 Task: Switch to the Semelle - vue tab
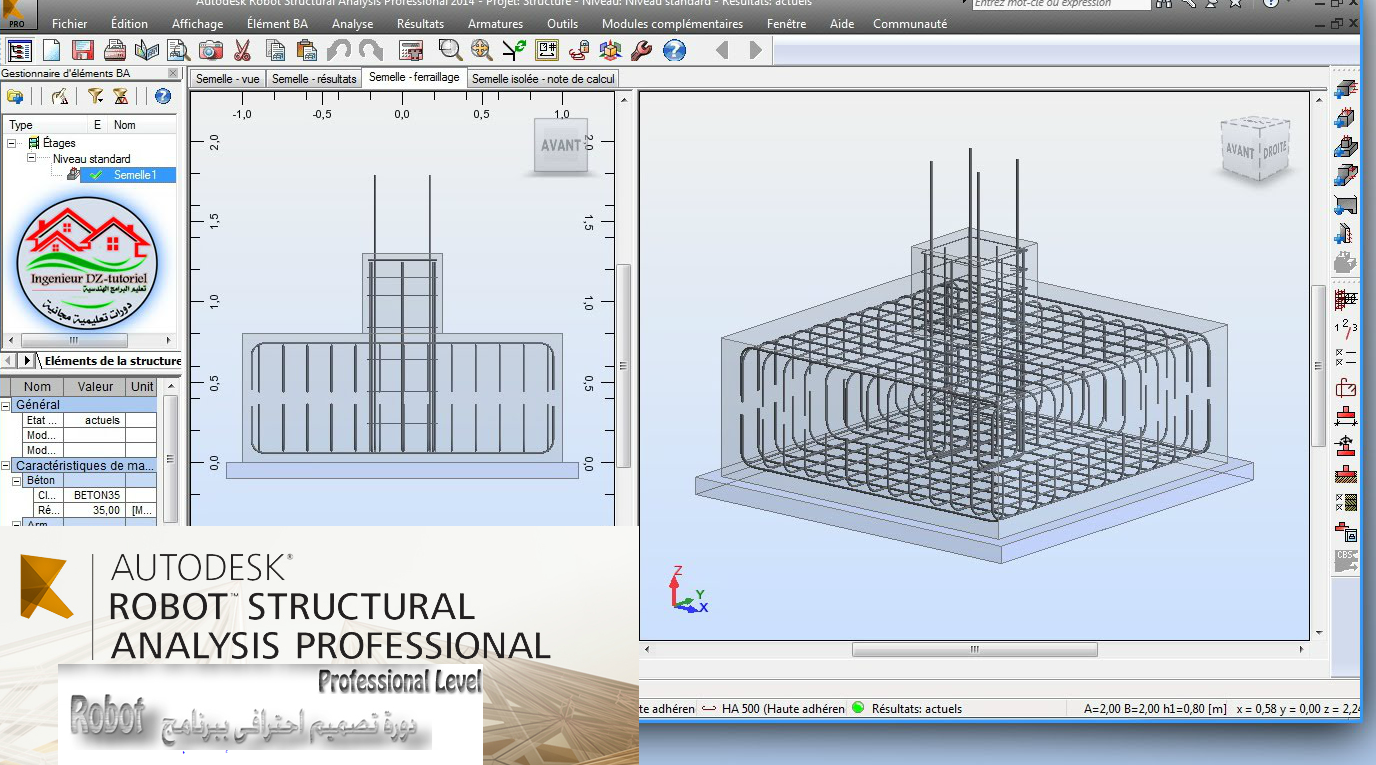click(228, 78)
